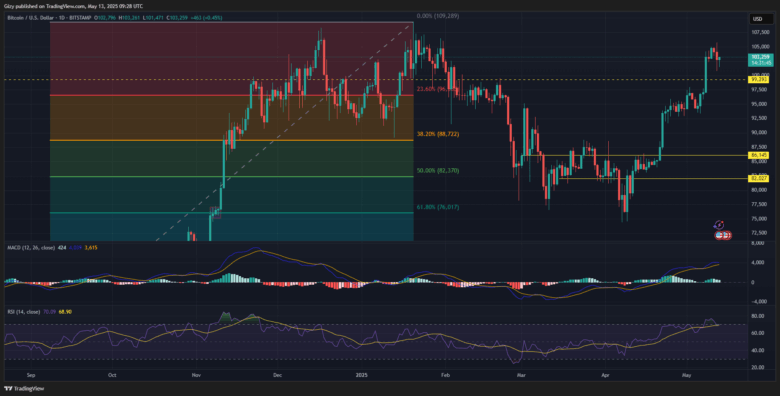Click the Dec label on the time axis
780x396 pixels.
click(x=278, y=376)
